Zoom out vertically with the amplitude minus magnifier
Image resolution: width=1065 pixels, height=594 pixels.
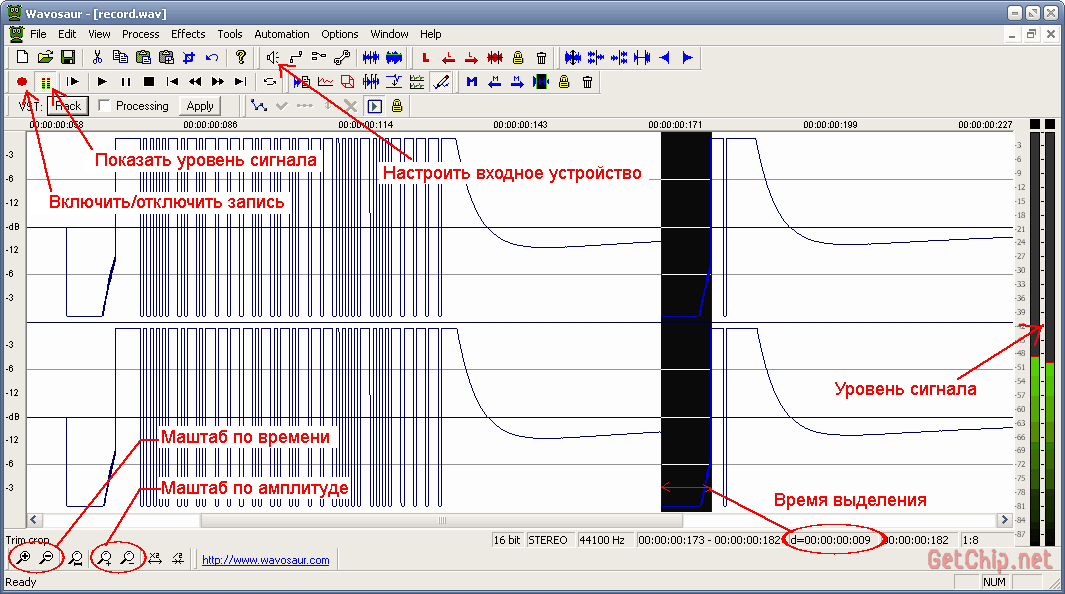pyautogui.click(x=128, y=558)
